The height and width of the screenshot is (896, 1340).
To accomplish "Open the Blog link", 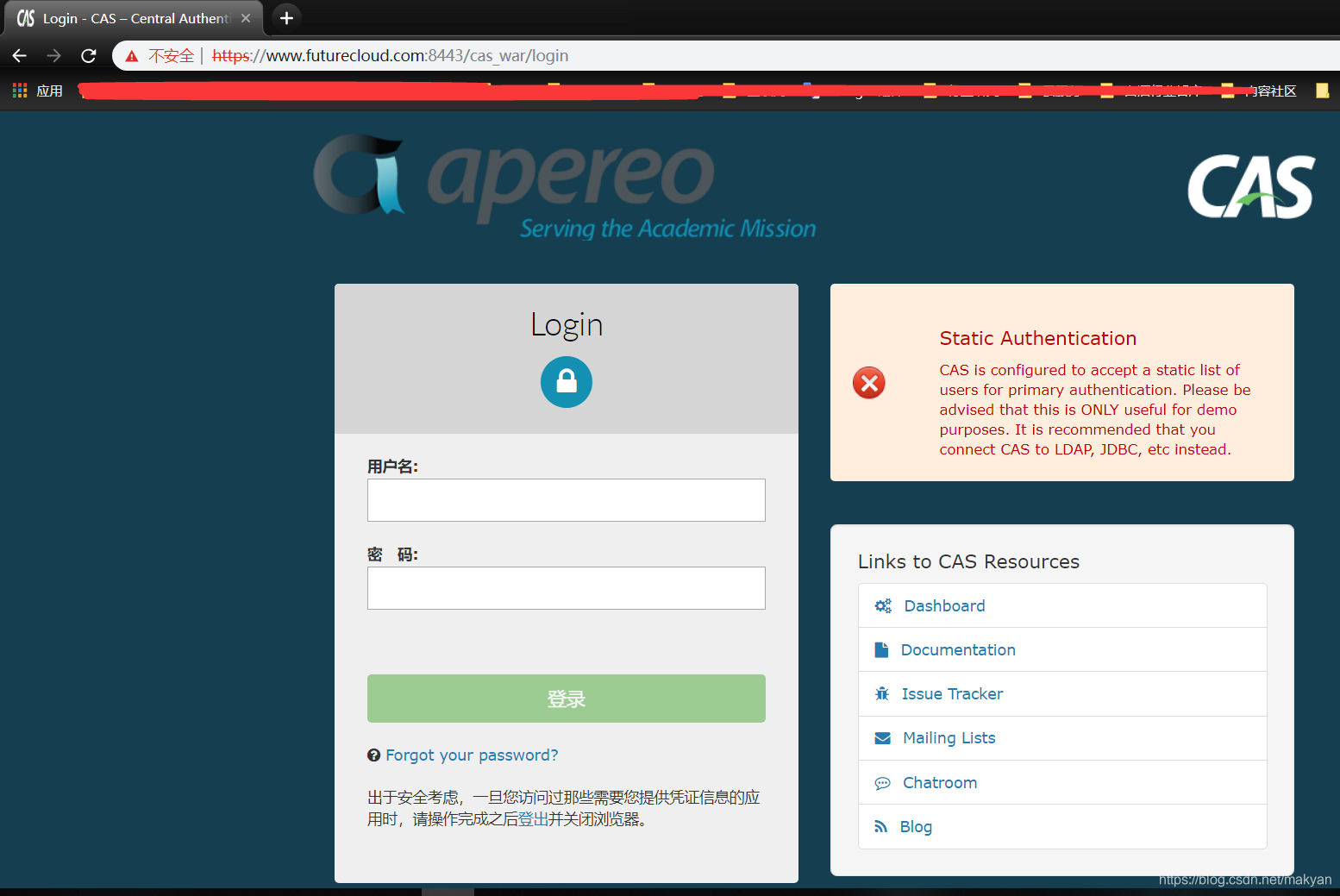I will [916, 827].
